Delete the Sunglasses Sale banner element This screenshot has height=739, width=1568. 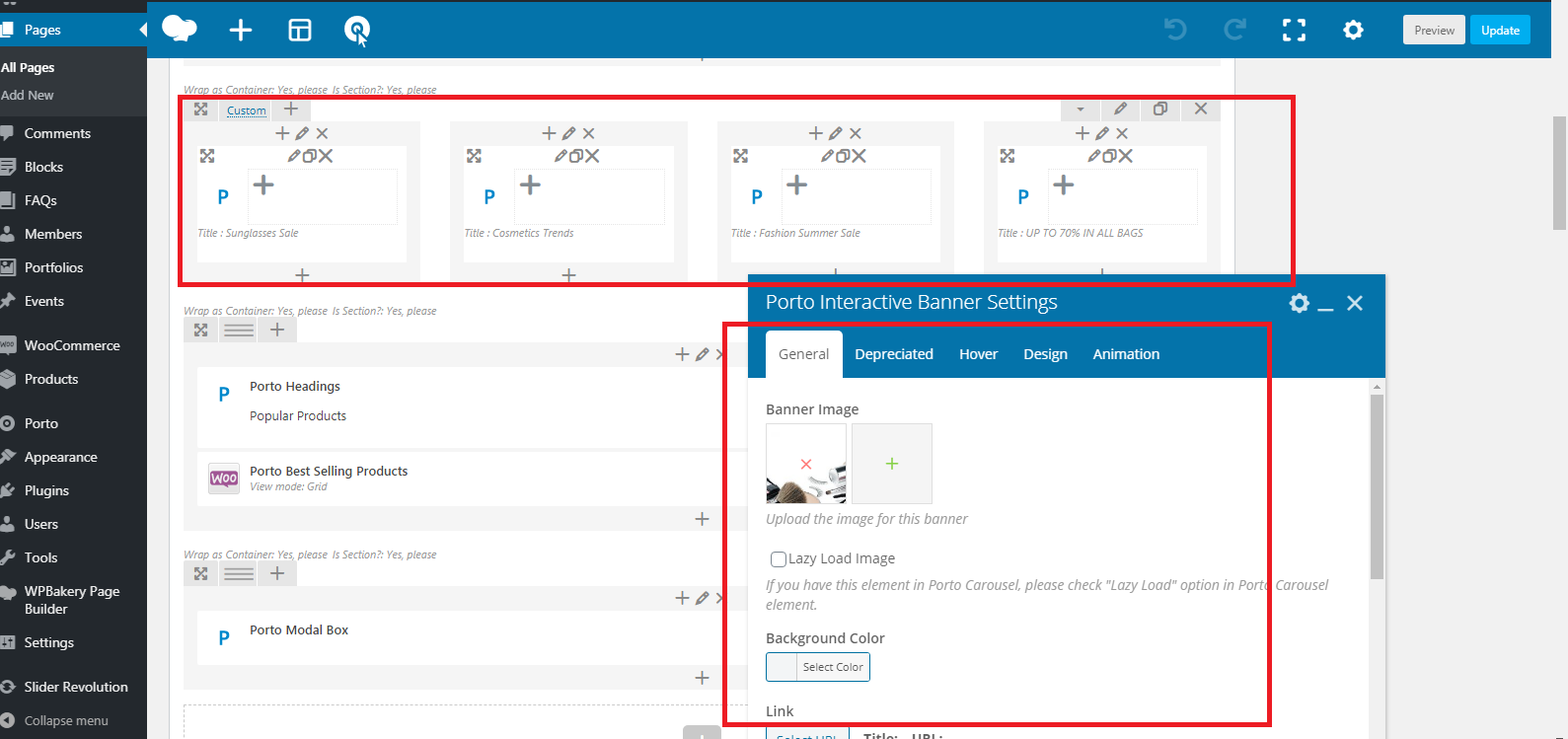[x=326, y=156]
